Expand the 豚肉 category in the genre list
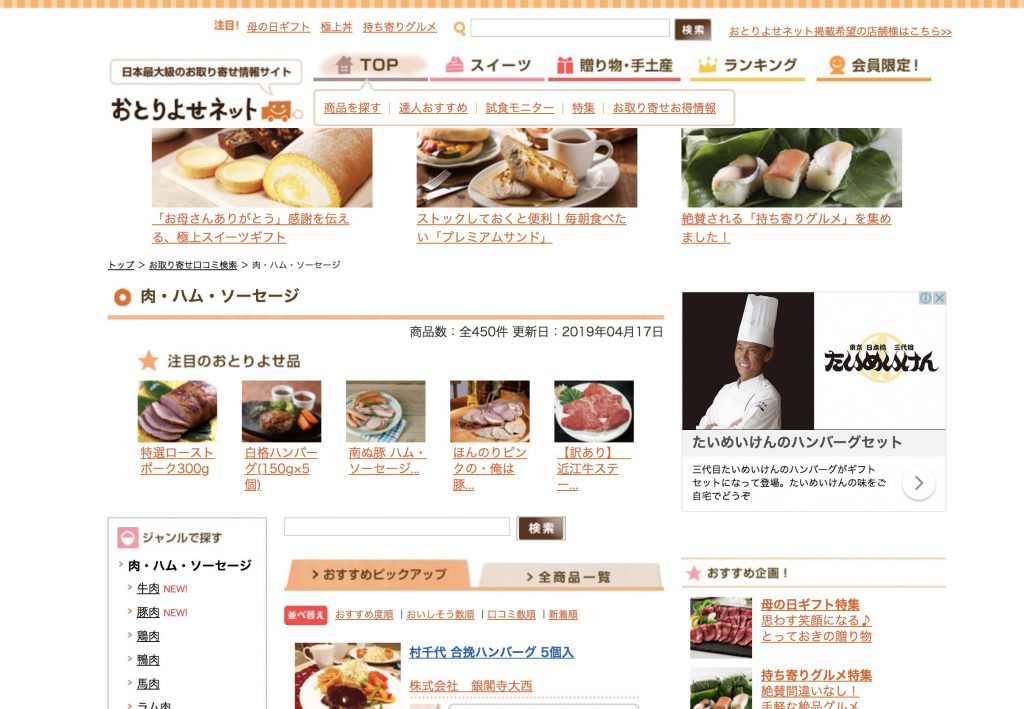 coord(148,612)
